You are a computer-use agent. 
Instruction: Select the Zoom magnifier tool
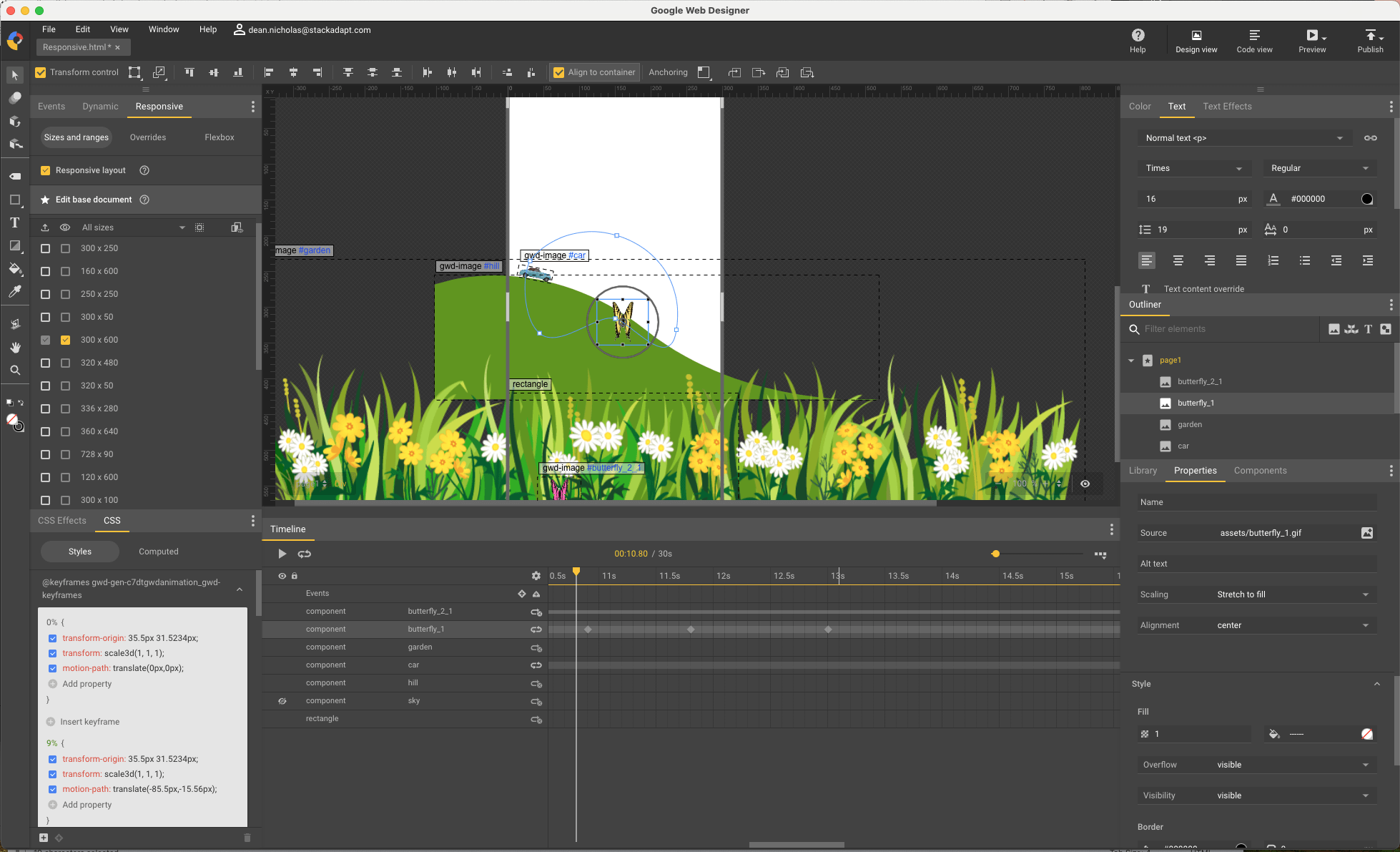click(15, 371)
